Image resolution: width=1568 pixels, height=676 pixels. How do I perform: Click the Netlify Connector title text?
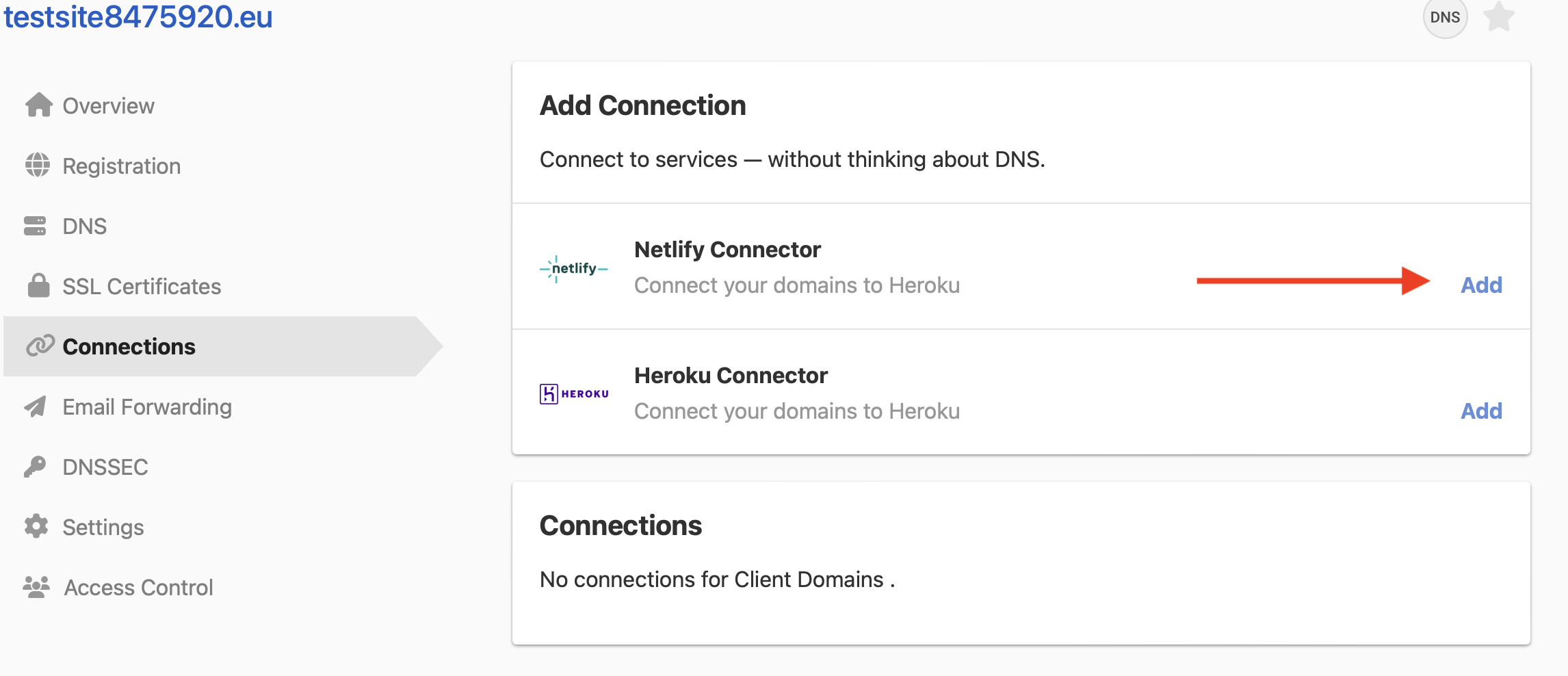coord(727,249)
